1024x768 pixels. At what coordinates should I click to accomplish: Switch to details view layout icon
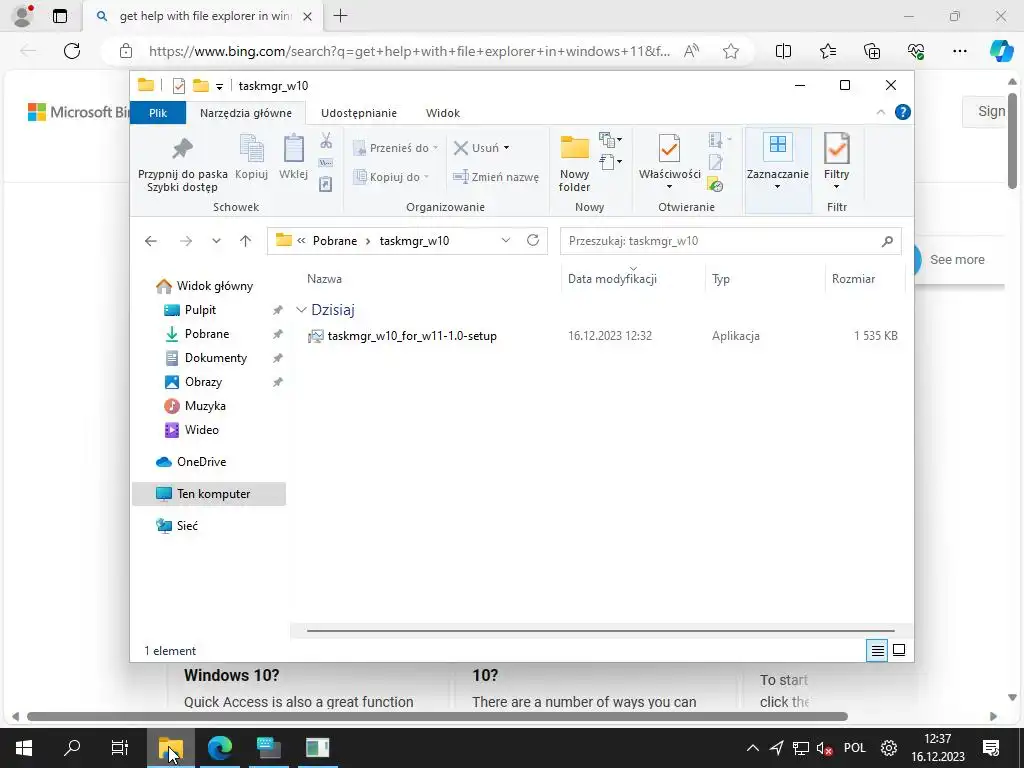pos(877,650)
